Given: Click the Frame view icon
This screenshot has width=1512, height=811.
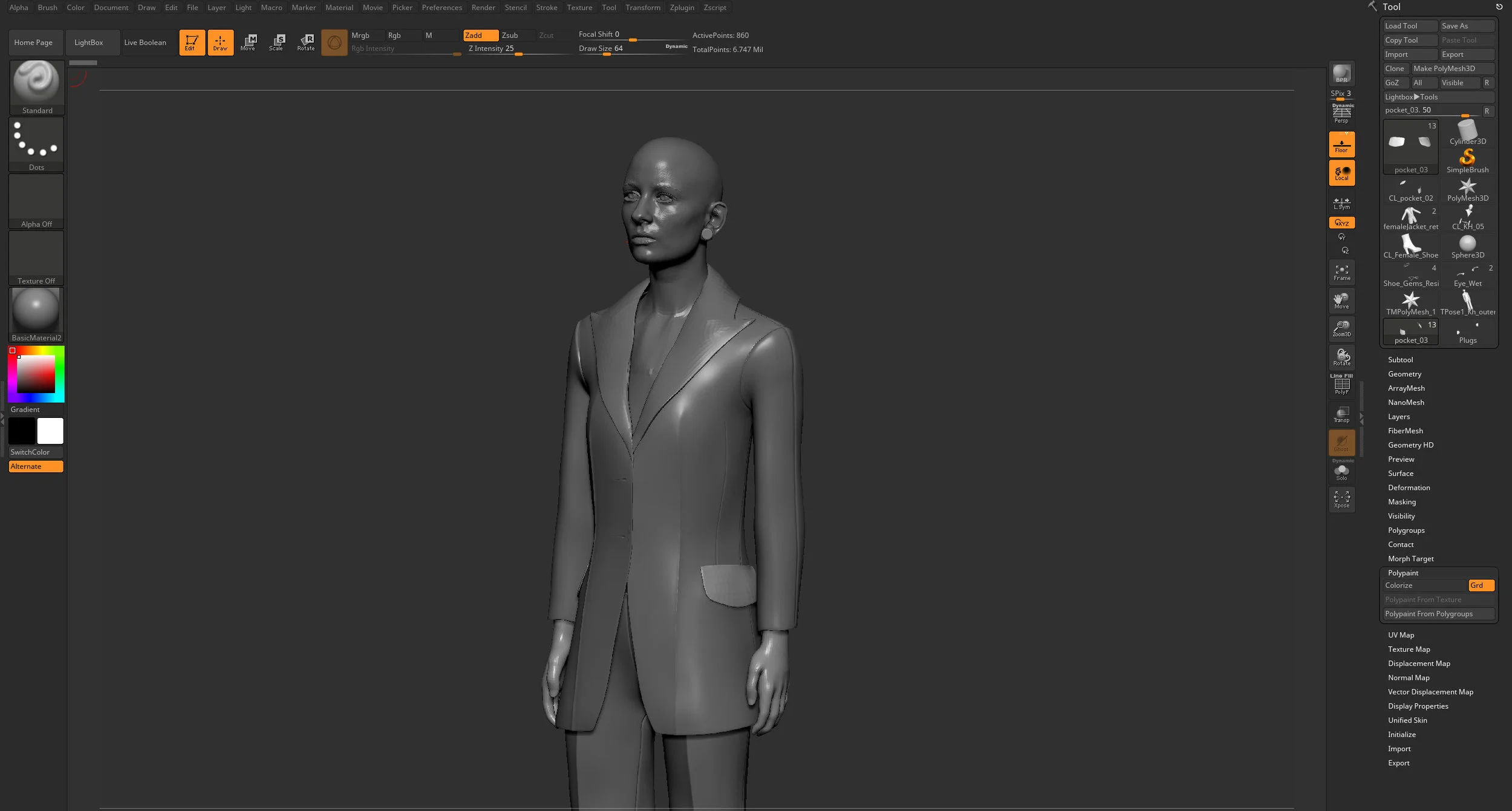Looking at the screenshot, I should coord(1341,273).
